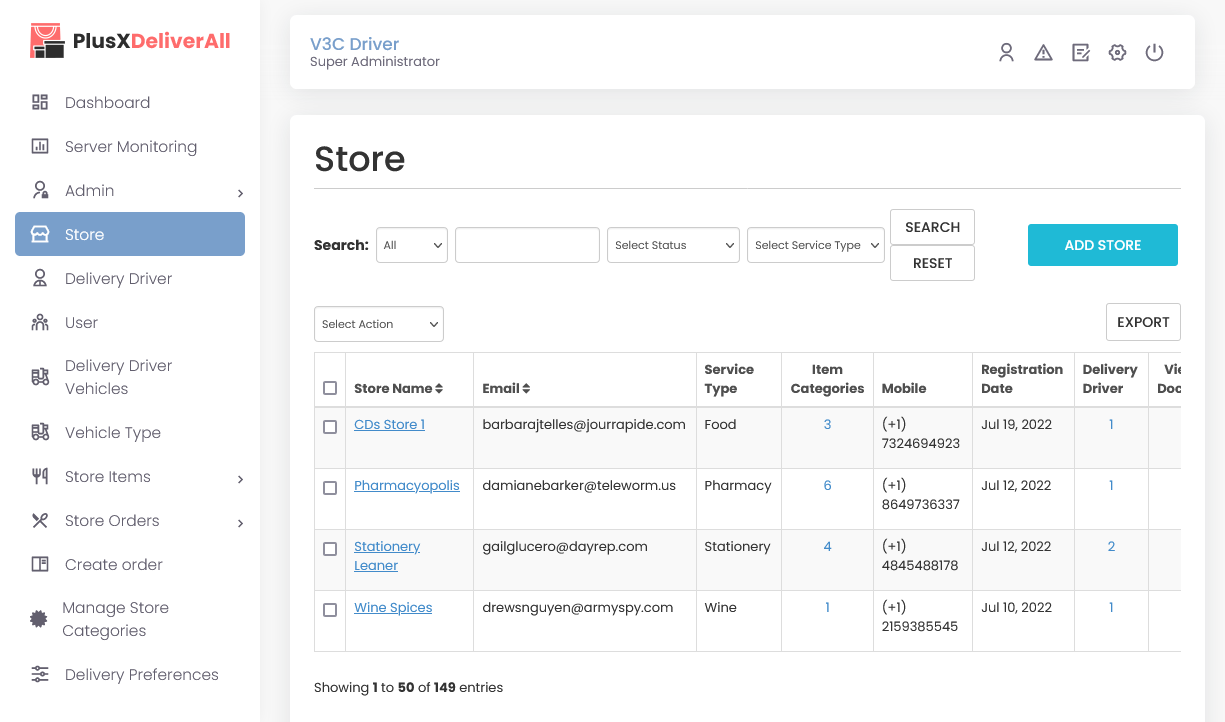
Task: Open delivery driver count for CDs Store 1
Action: (x=1111, y=425)
